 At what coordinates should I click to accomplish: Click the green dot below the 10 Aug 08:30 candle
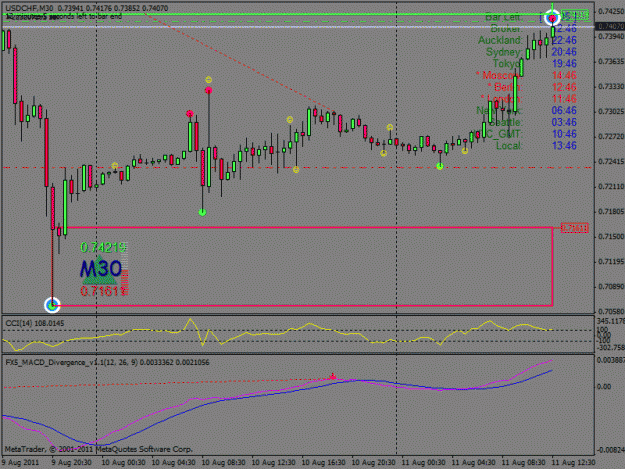[202, 212]
